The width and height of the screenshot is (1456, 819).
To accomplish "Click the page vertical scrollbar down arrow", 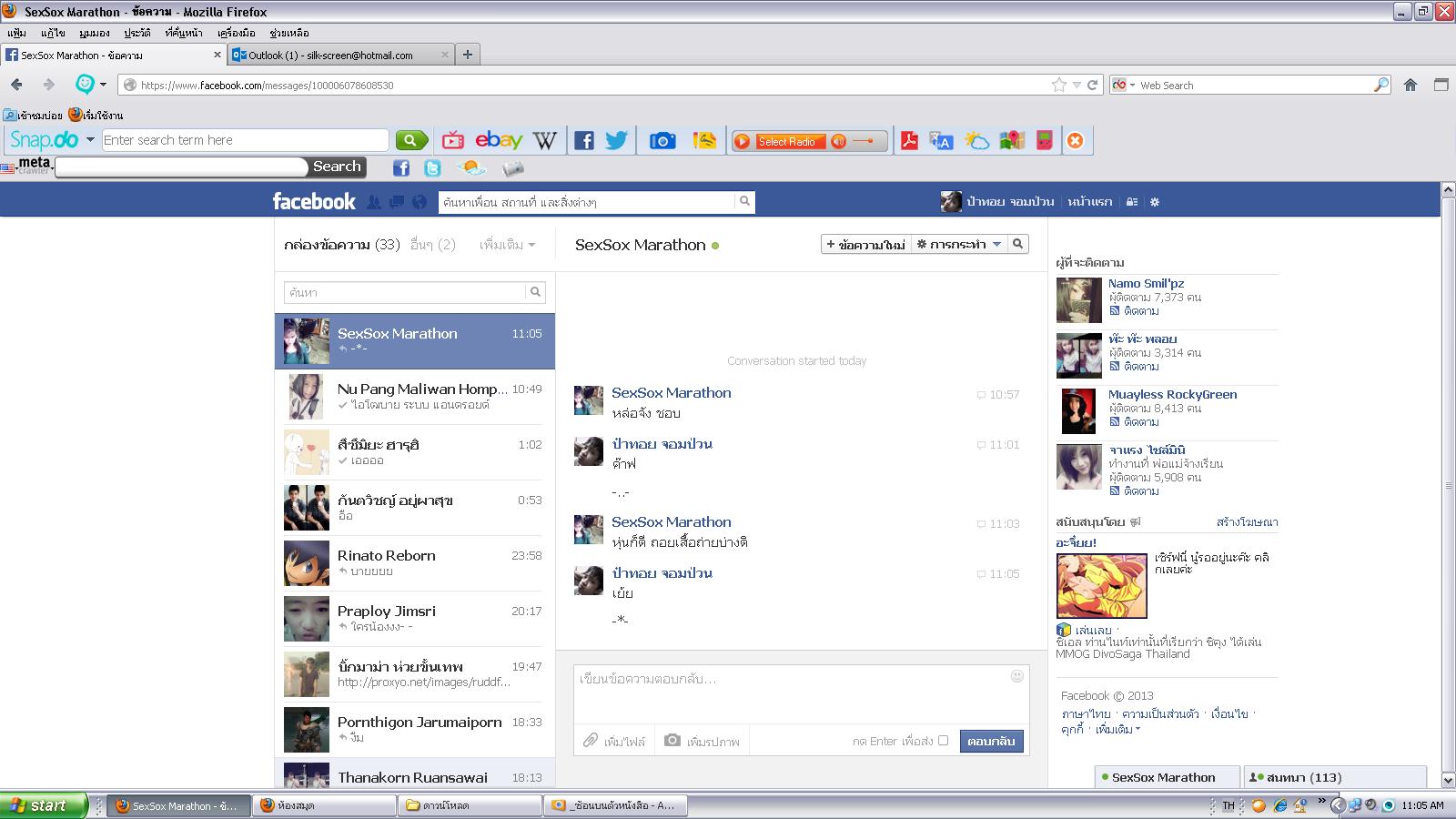I will (1448, 780).
